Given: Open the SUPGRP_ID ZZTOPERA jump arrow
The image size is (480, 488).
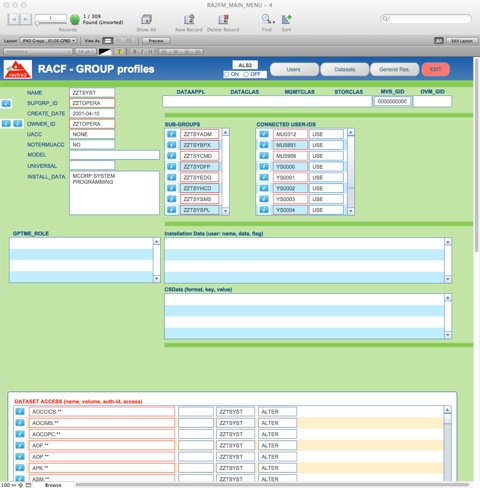Looking at the screenshot, I should coord(6,103).
